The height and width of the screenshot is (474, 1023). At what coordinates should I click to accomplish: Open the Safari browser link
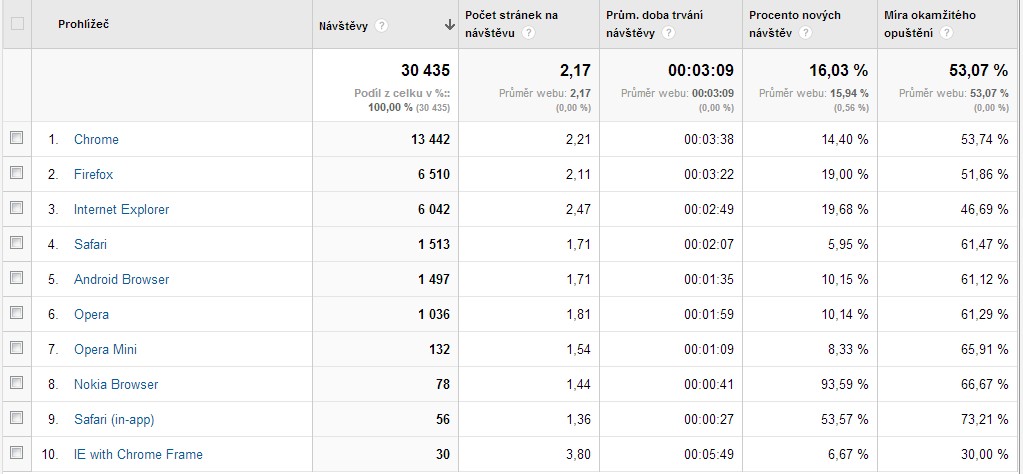(90, 245)
